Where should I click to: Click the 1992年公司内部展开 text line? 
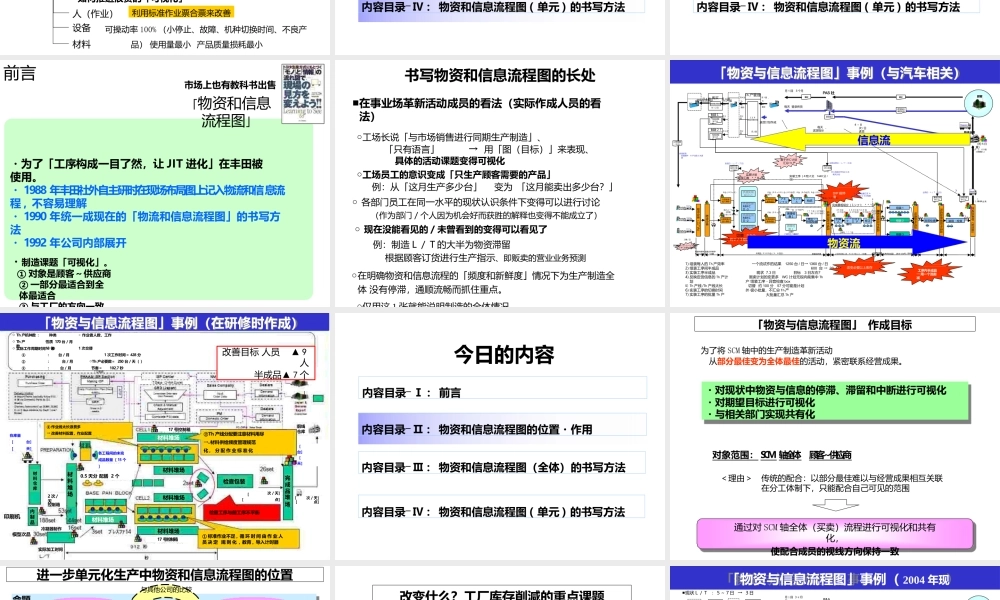pyautogui.click(x=69, y=243)
